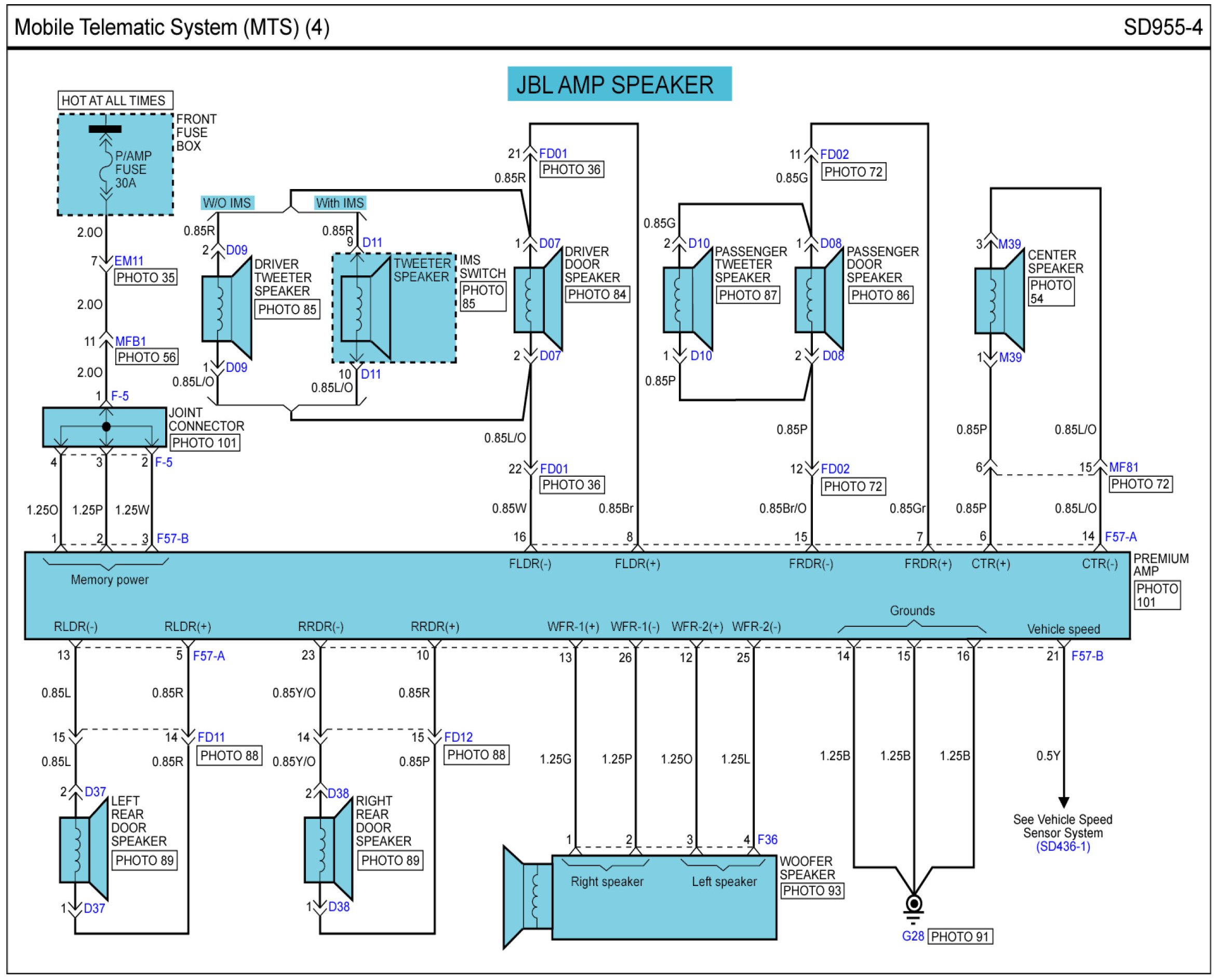Open the PHOTO 91 ground reference
The height and width of the screenshot is (980, 1217).
(960, 936)
